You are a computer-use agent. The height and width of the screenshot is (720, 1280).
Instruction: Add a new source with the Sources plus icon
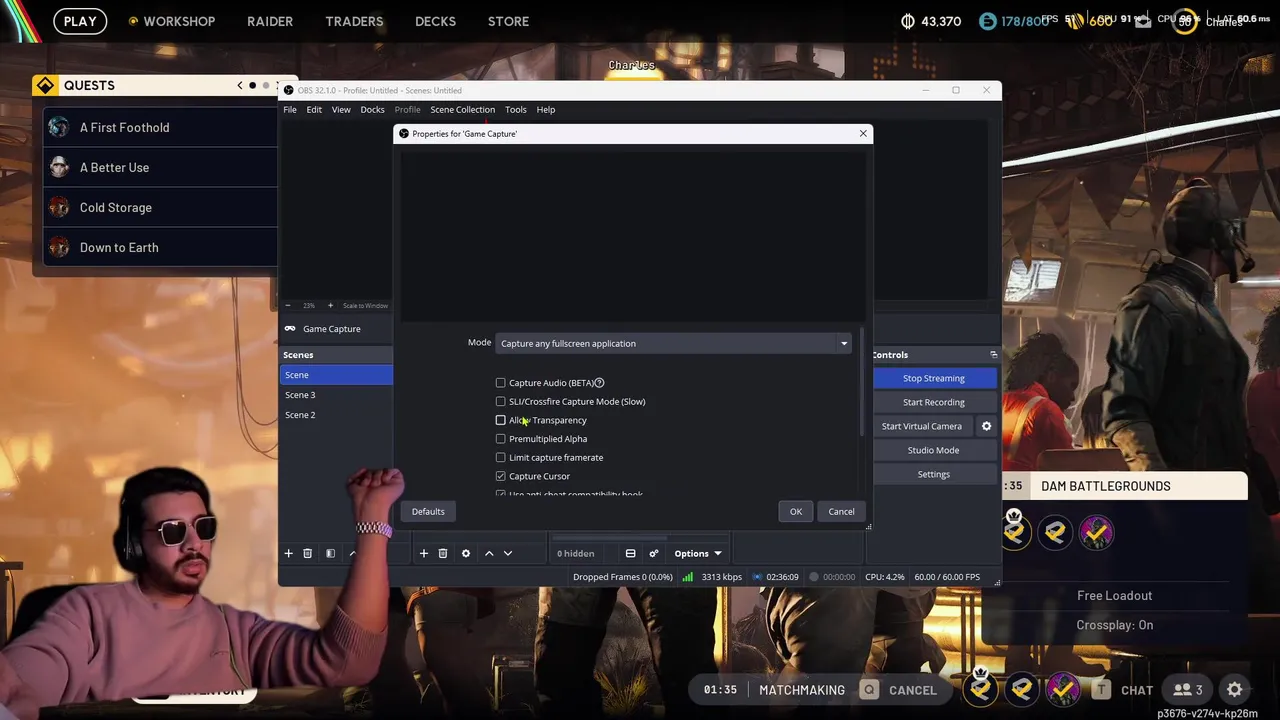point(424,553)
